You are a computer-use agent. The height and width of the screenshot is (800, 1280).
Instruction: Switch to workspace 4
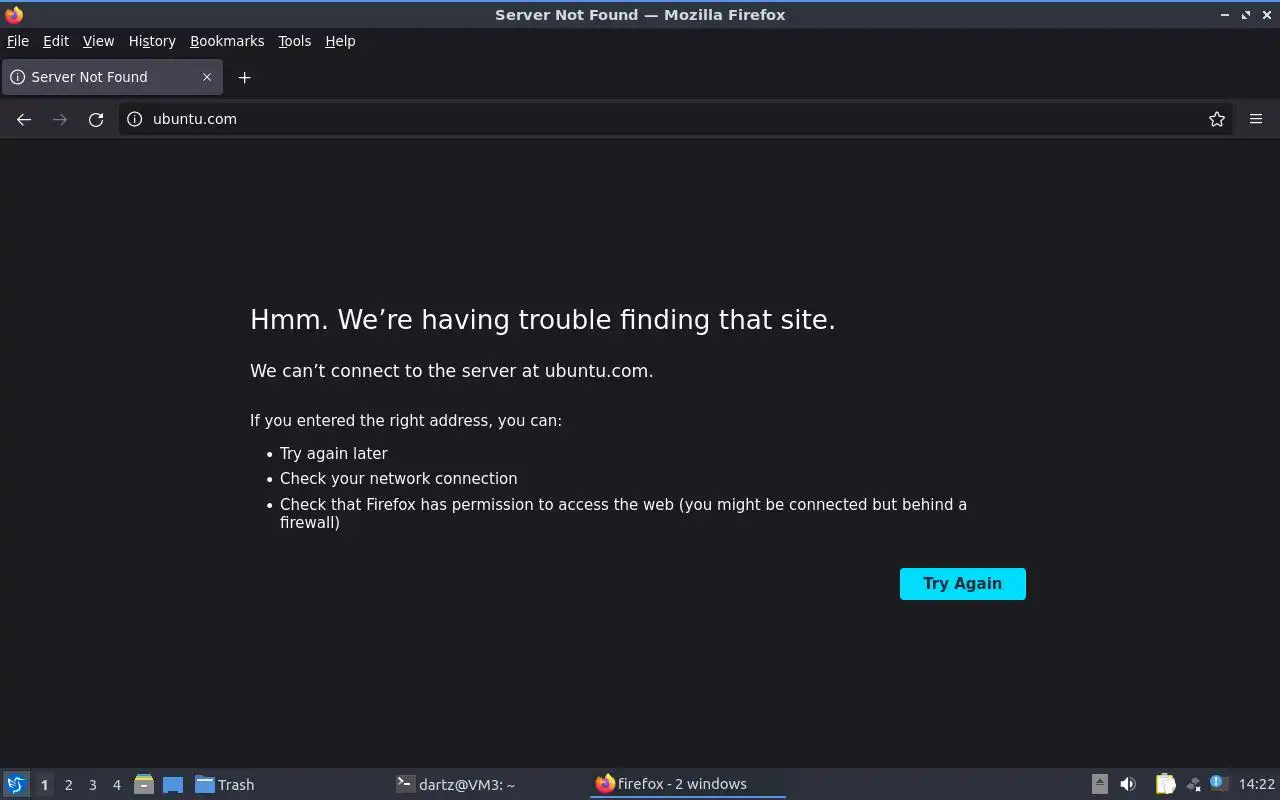click(117, 785)
